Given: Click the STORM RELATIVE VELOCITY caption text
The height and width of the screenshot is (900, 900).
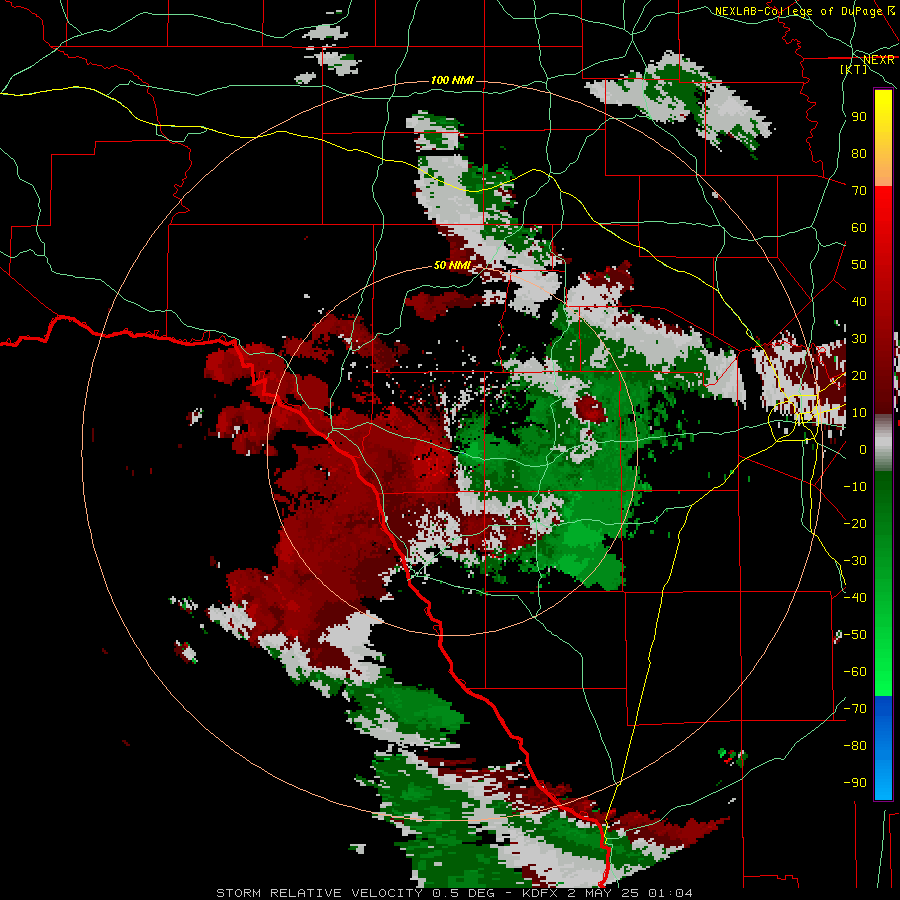Looking at the screenshot, I should [x=320, y=893].
